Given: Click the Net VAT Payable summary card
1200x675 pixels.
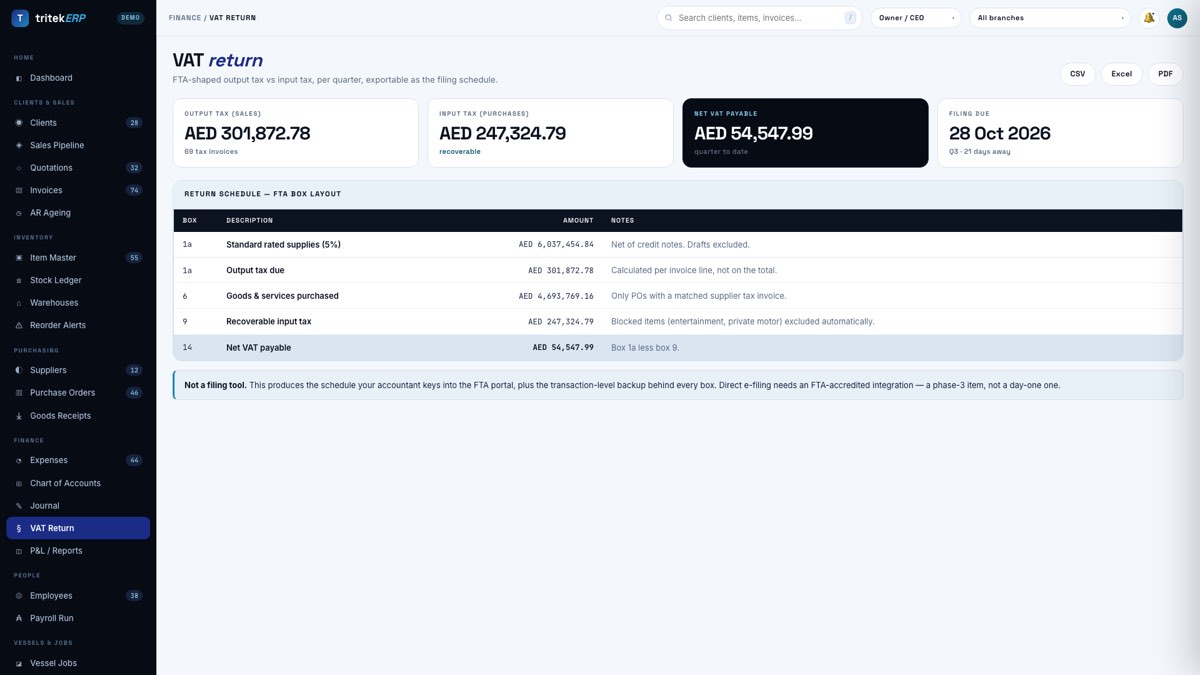Looking at the screenshot, I should tap(805, 133).
